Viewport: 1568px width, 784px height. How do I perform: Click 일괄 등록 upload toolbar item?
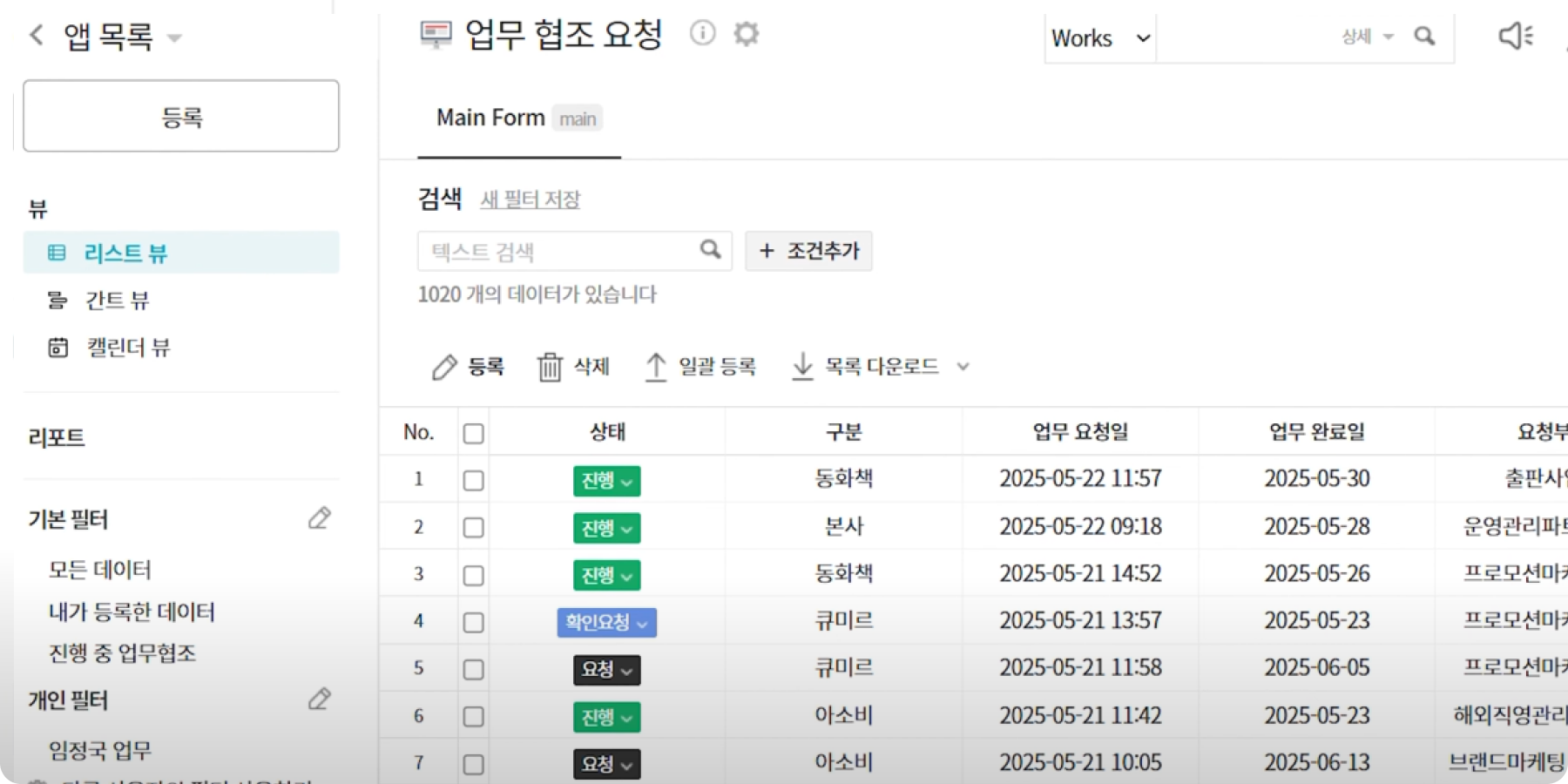[700, 367]
